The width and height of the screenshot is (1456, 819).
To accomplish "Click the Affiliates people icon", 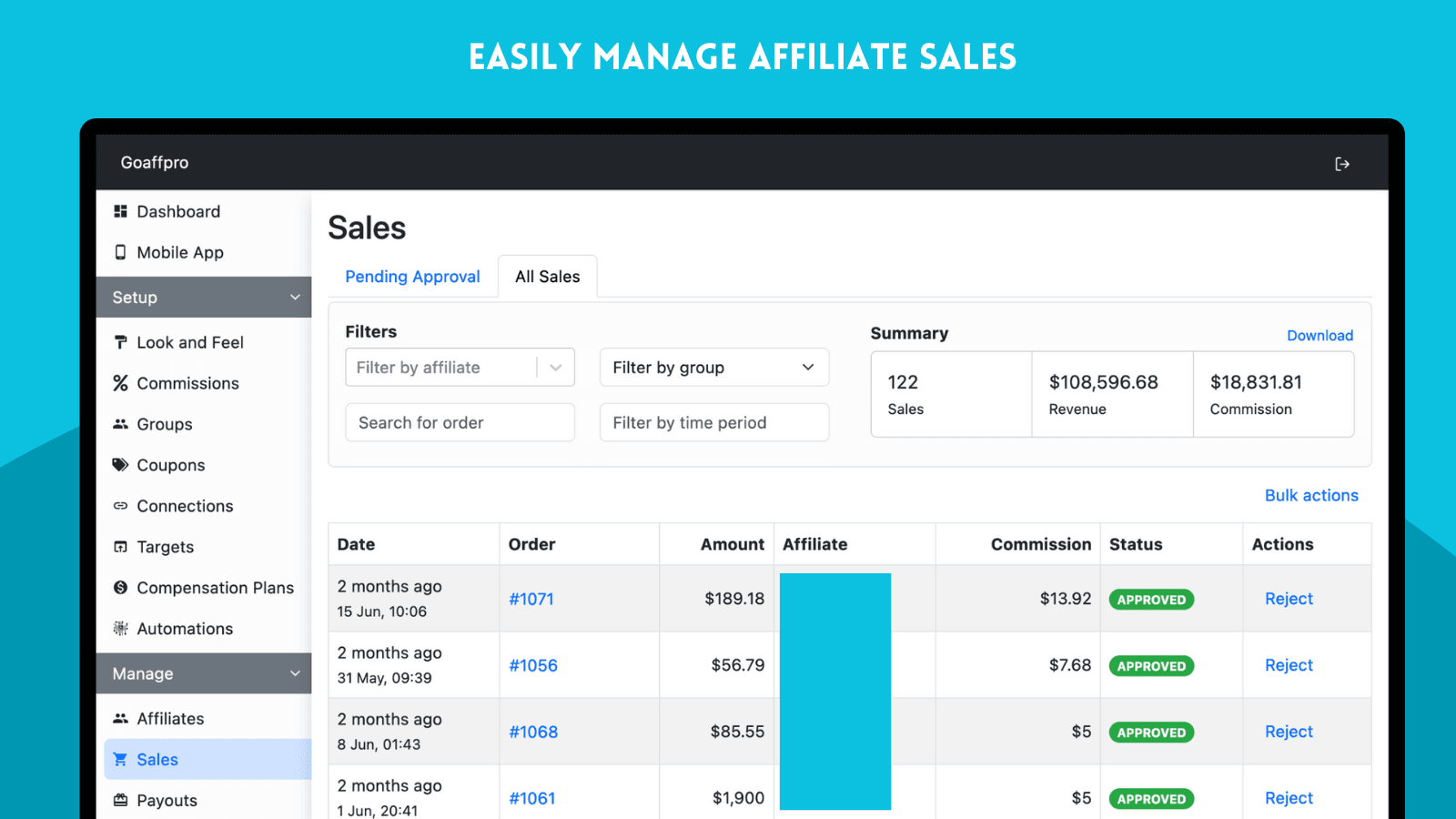I will (x=121, y=718).
